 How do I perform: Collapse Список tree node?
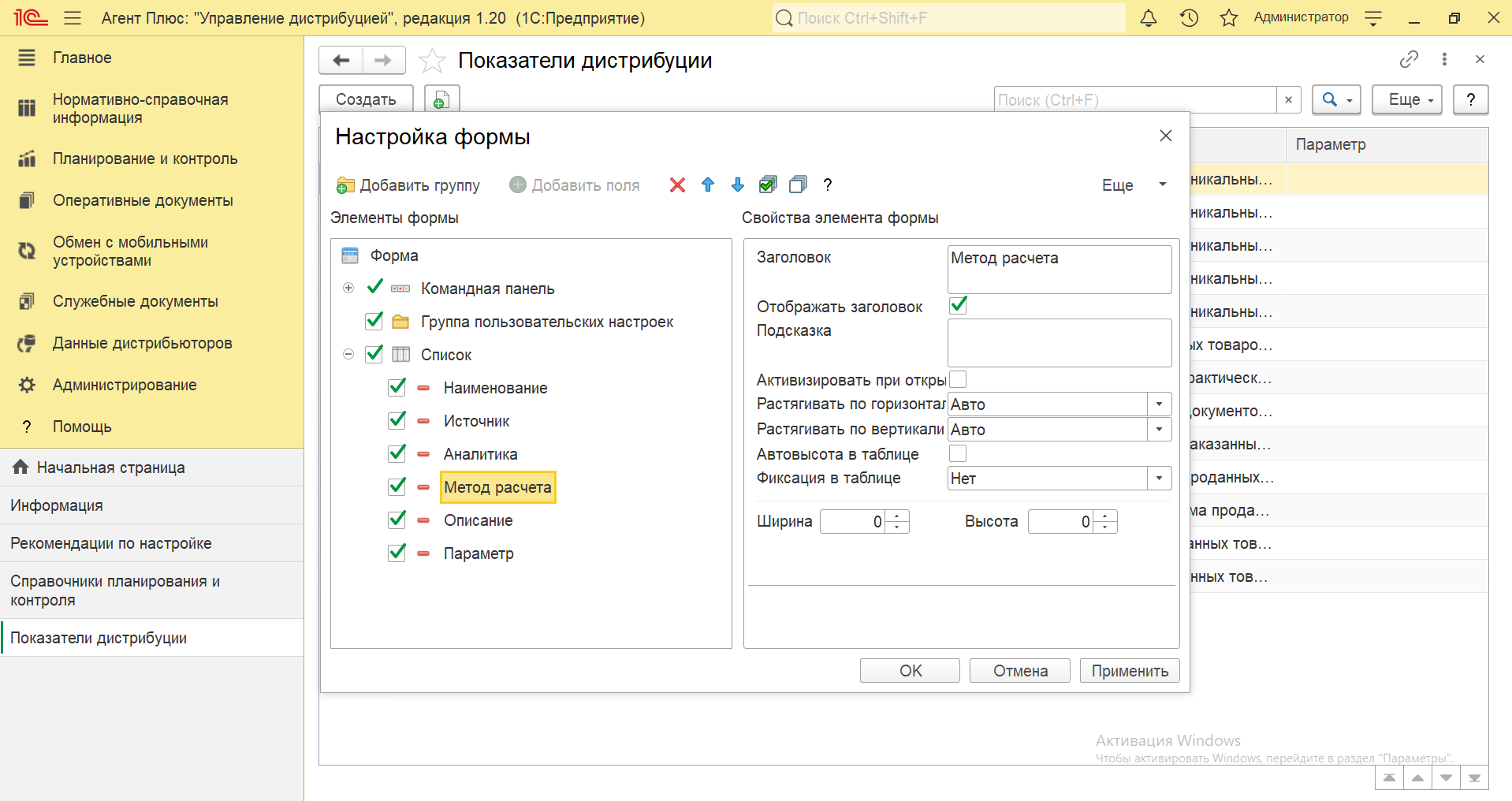[x=348, y=354]
